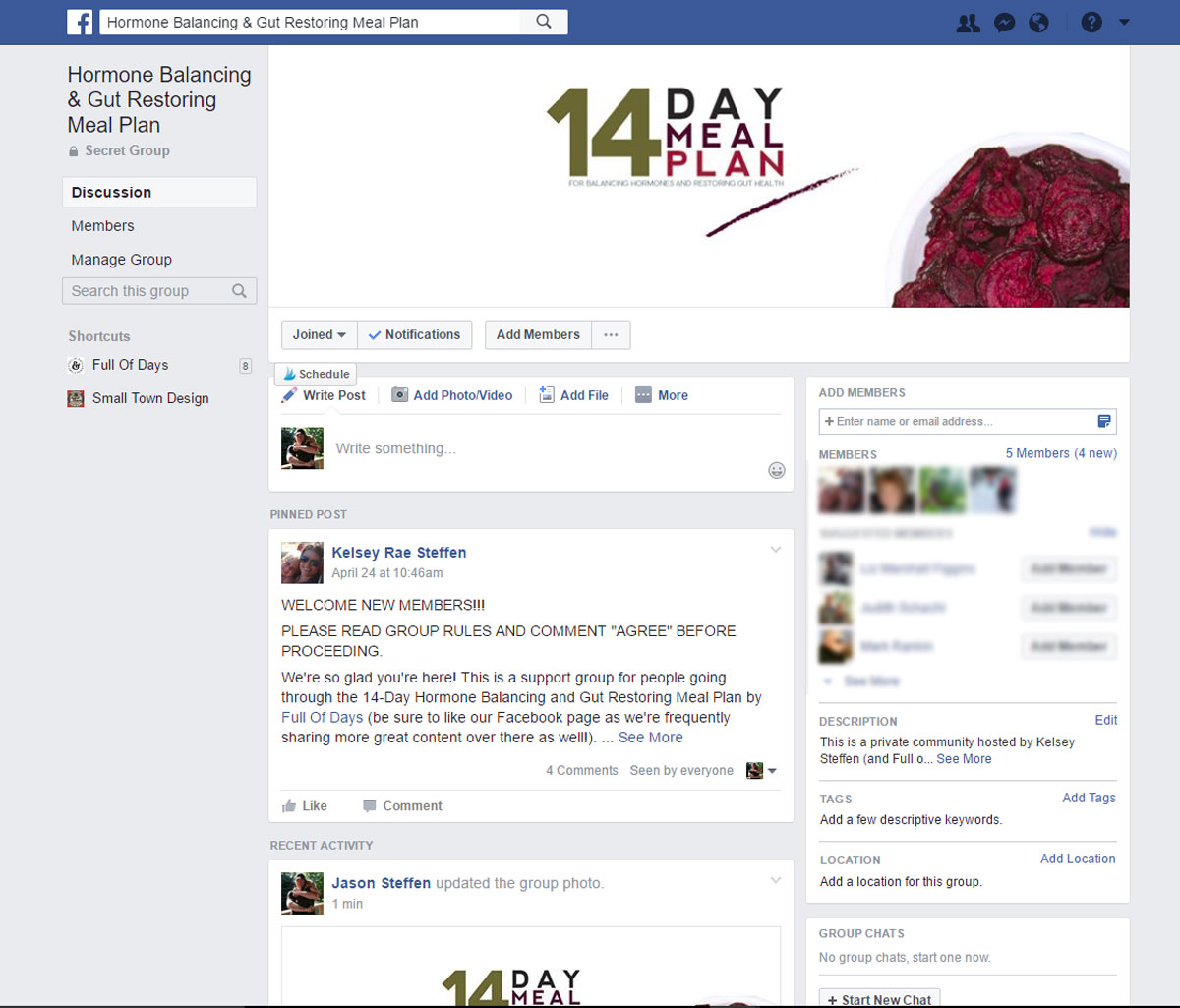The width and height of the screenshot is (1180, 1008).
Task: Expand suggested members See More
Action: coord(870,681)
